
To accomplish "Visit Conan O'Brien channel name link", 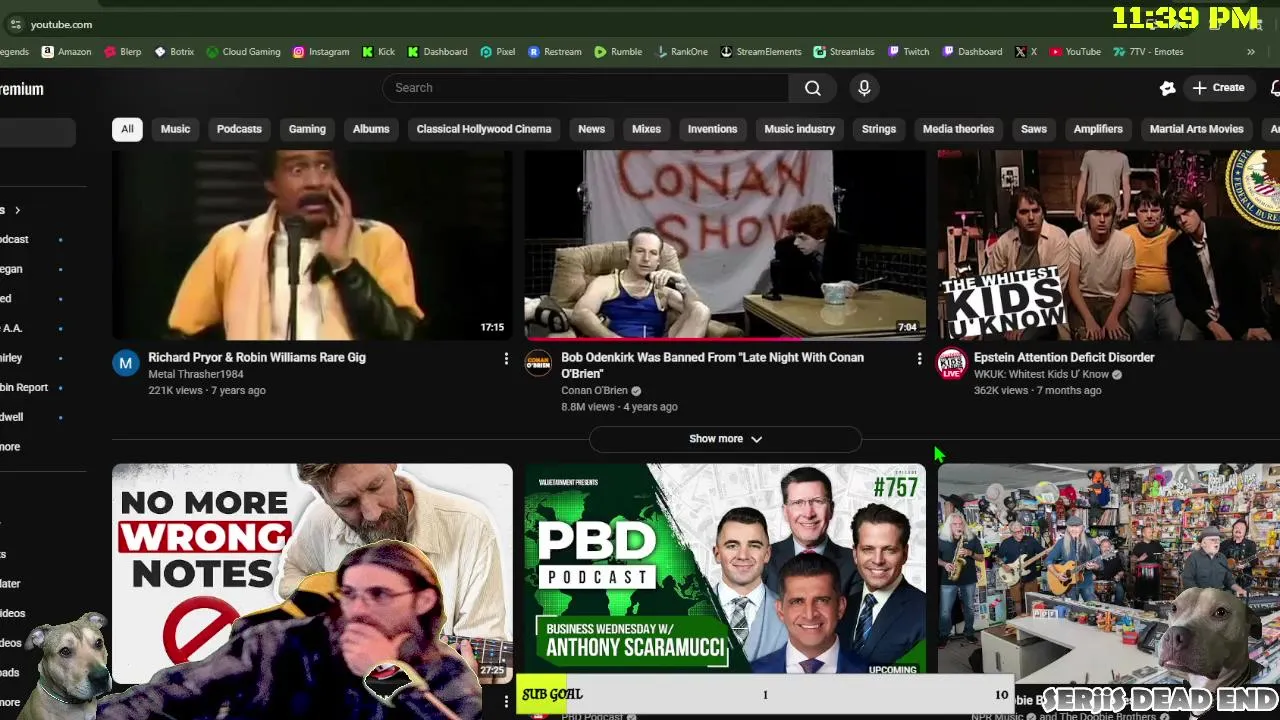I will pos(594,391).
